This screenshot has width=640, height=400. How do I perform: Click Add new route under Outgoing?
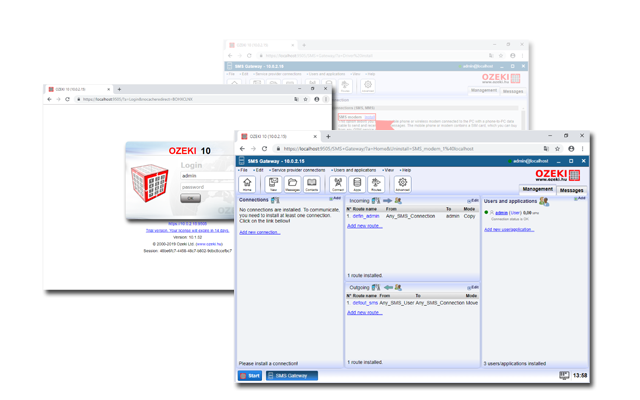point(364,313)
